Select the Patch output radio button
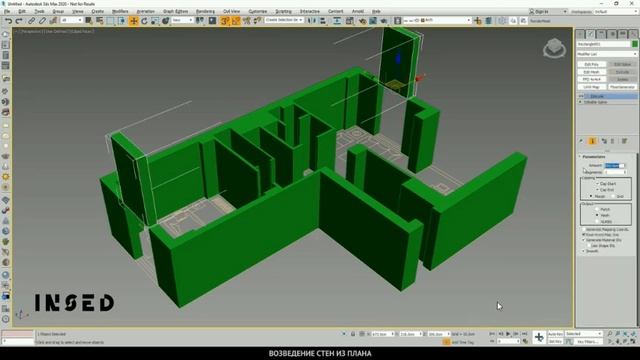 (597, 209)
